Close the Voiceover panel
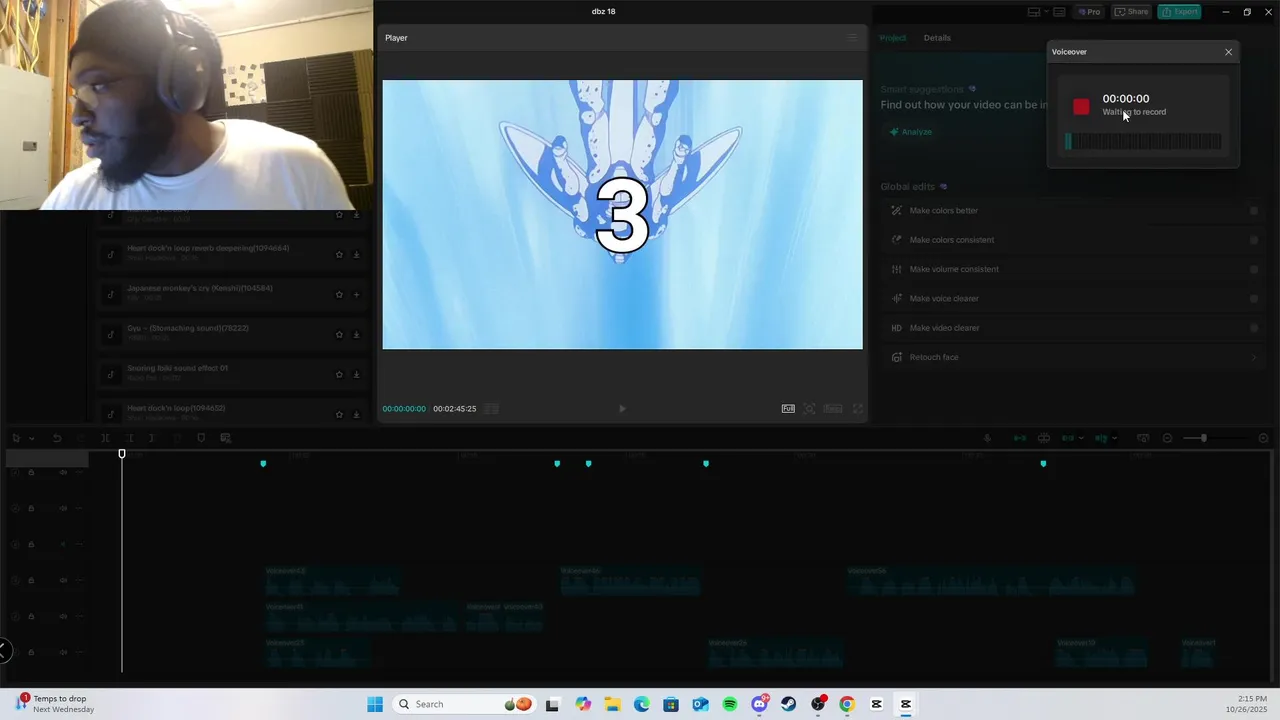 point(1229,52)
